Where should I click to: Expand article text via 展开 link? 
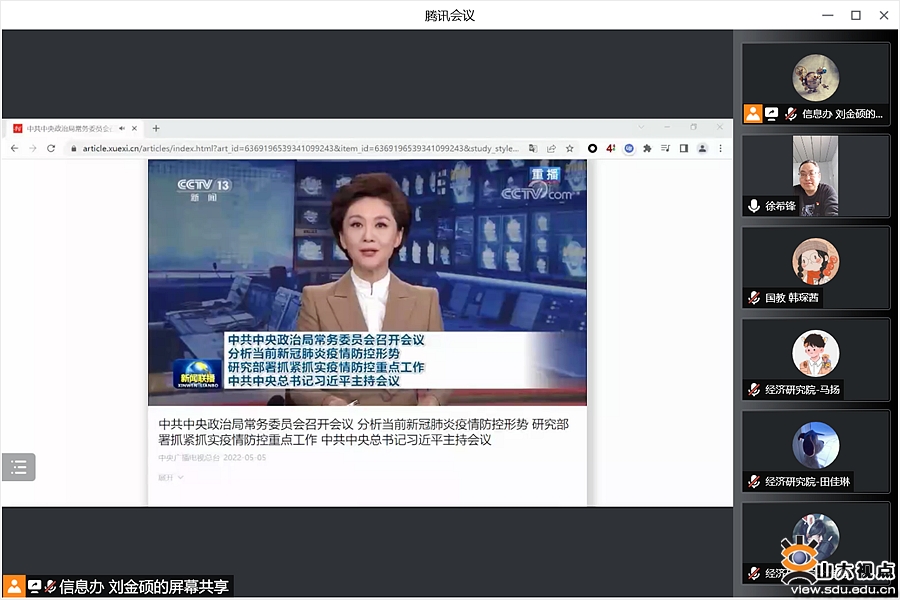170,478
